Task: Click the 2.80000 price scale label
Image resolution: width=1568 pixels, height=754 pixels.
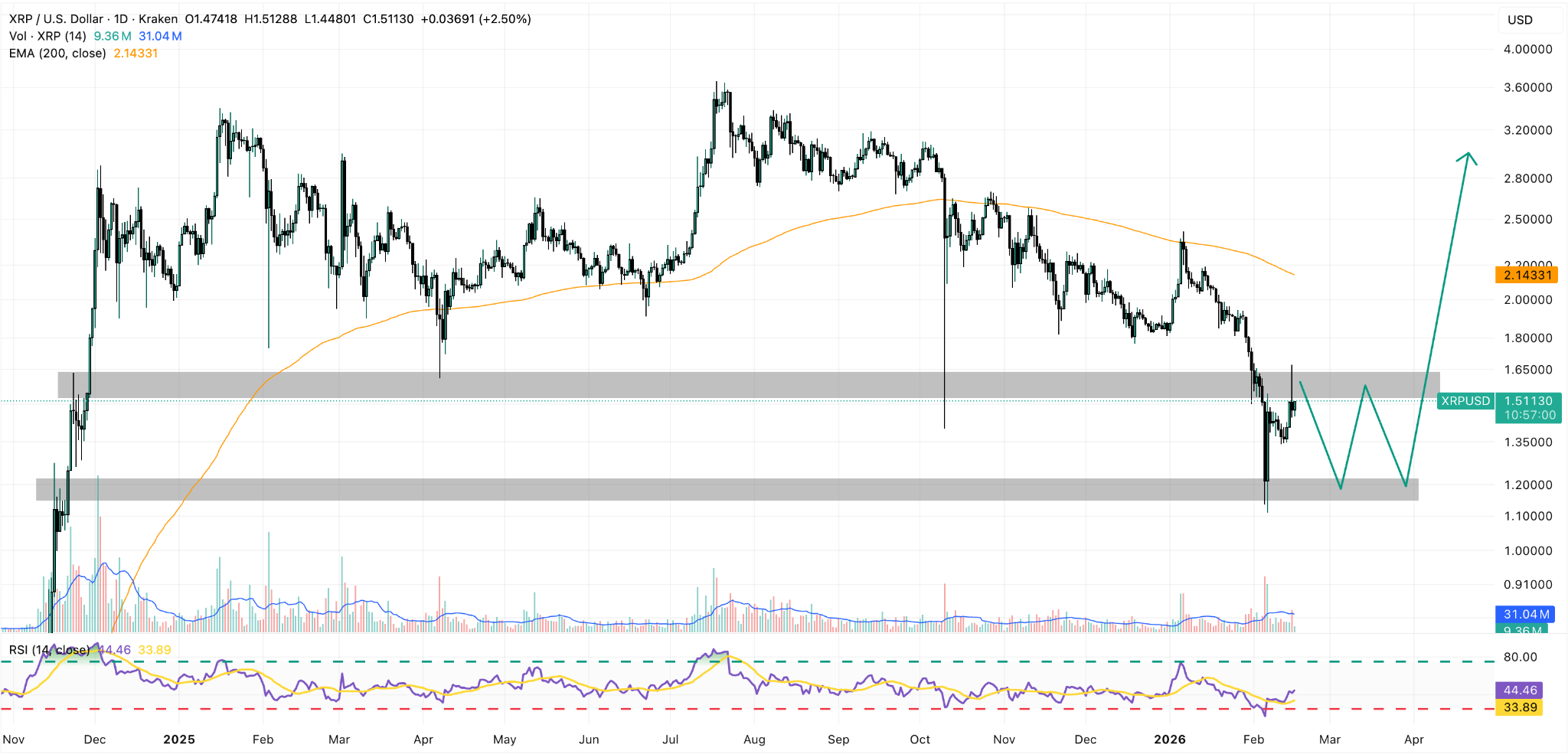Action: pyautogui.click(x=1528, y=178)
